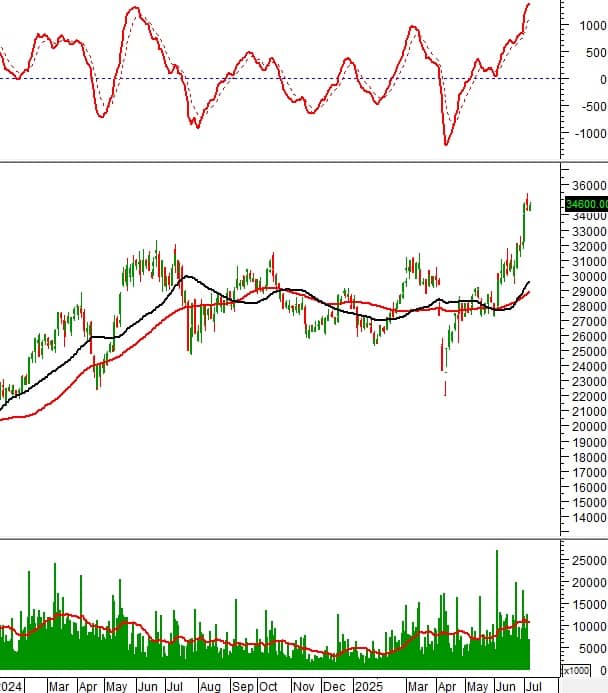Click the 34600.00 current price tag

tap(587, 204)
